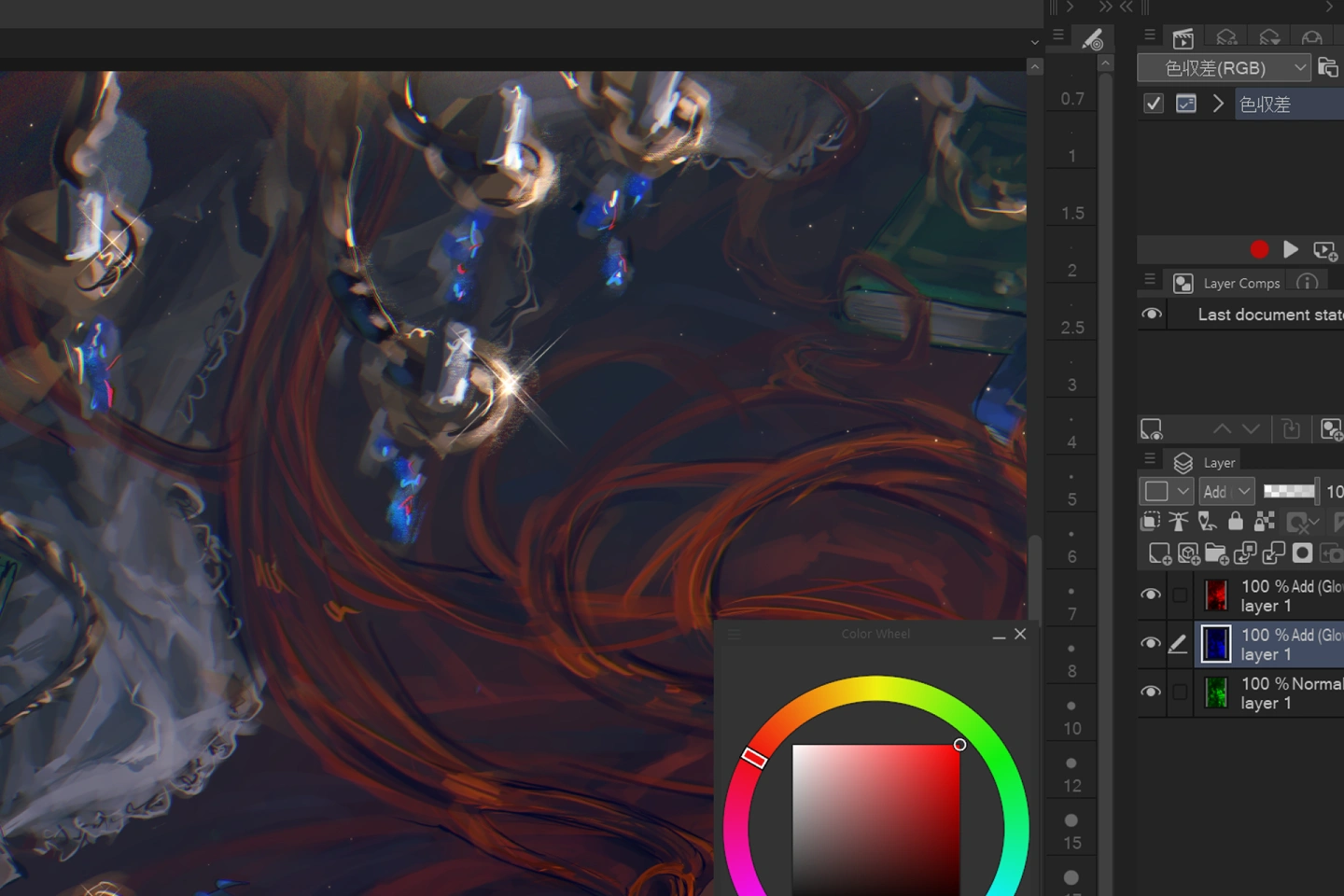Open the Brush Size panel hamburger menu
This screenshot has width=1344, height=896.
1057,35
